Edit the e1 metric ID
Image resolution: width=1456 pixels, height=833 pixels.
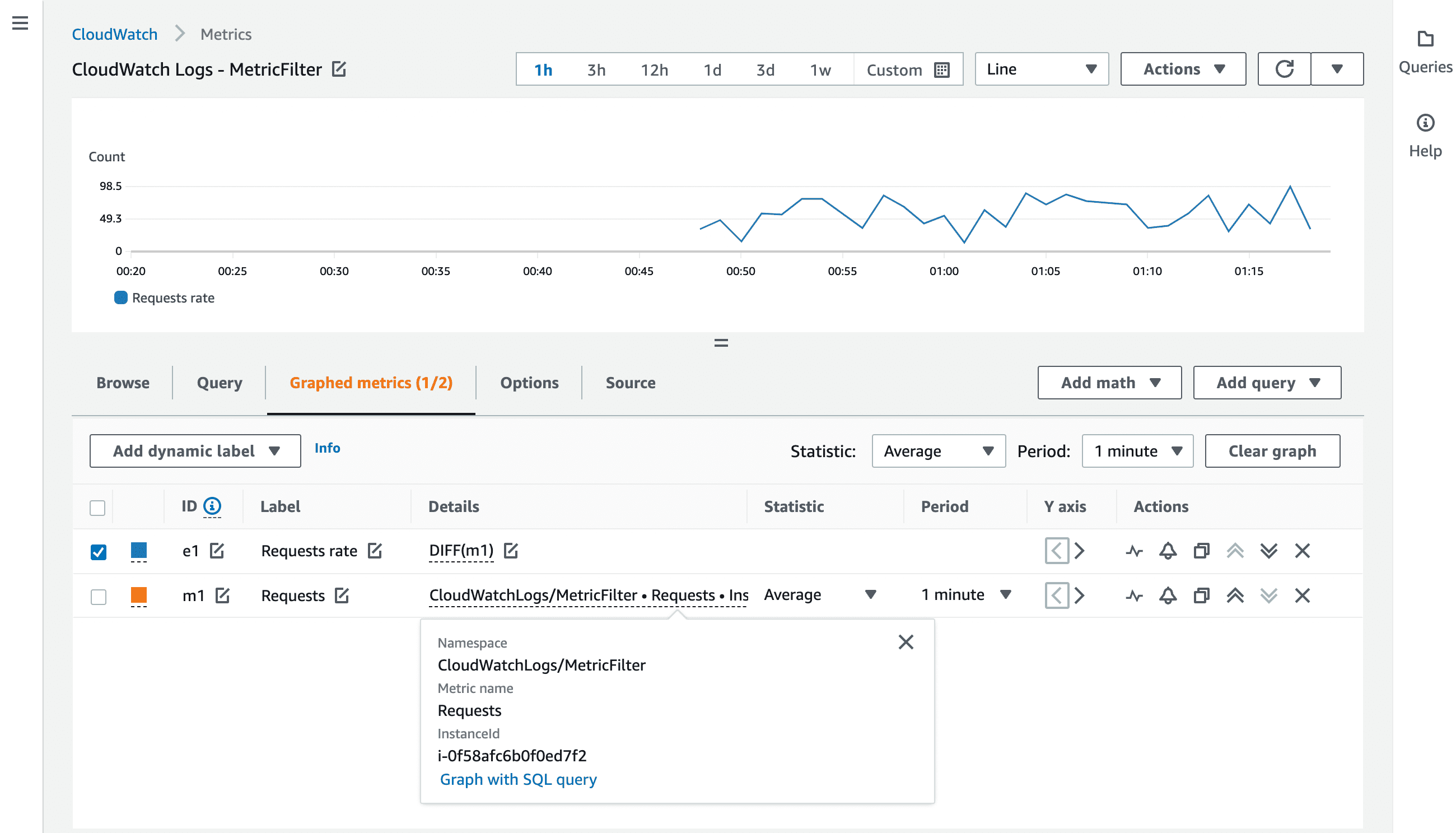(x=217, y=551)
